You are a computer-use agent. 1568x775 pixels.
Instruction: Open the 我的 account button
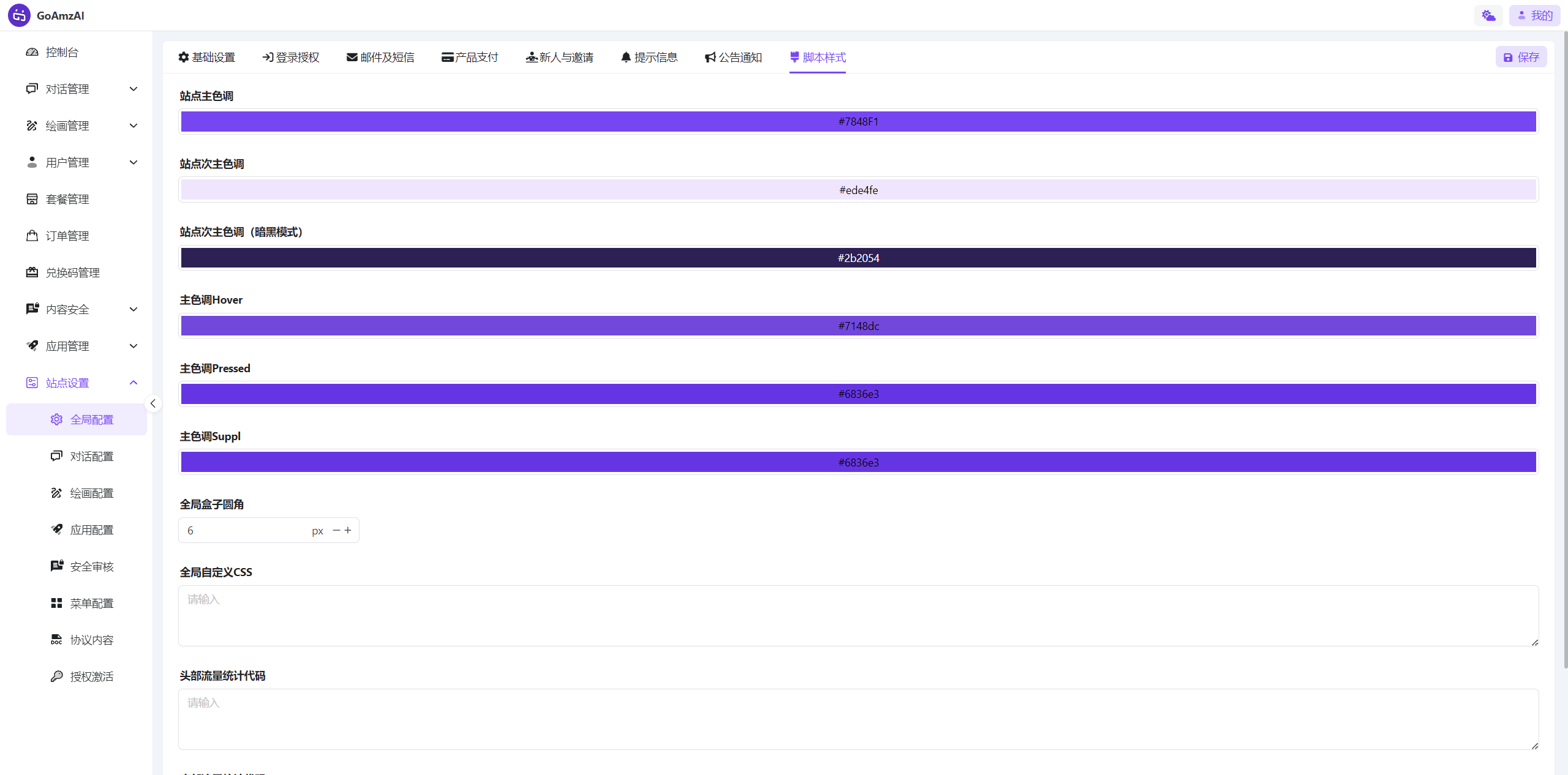click(1534, 15)
